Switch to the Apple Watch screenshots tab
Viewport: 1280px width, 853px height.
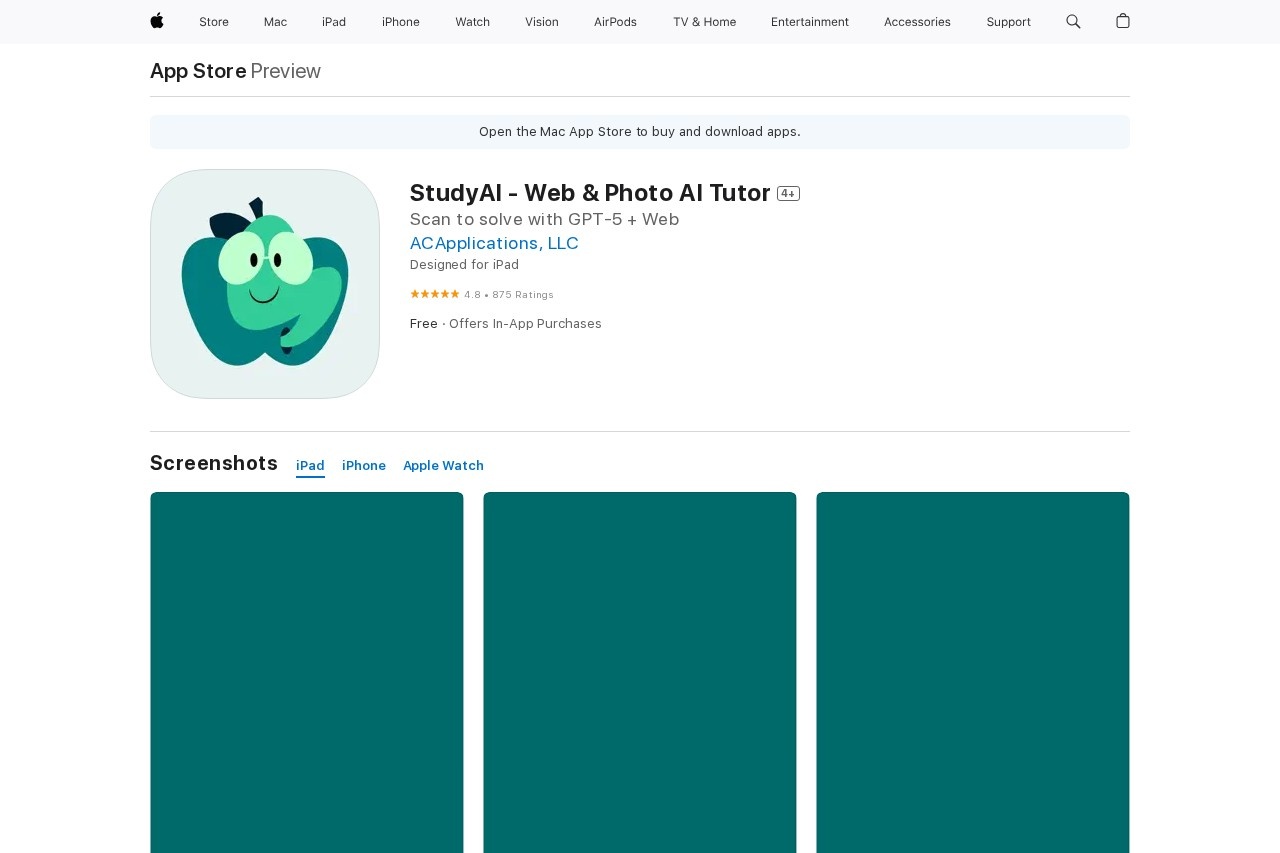(443, 466)
